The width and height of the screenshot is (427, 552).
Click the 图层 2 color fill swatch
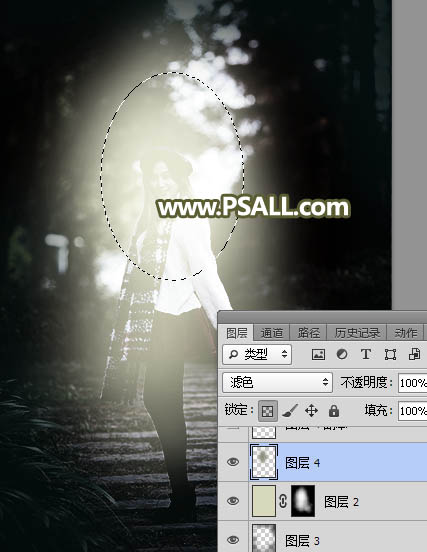pos(264,501)
